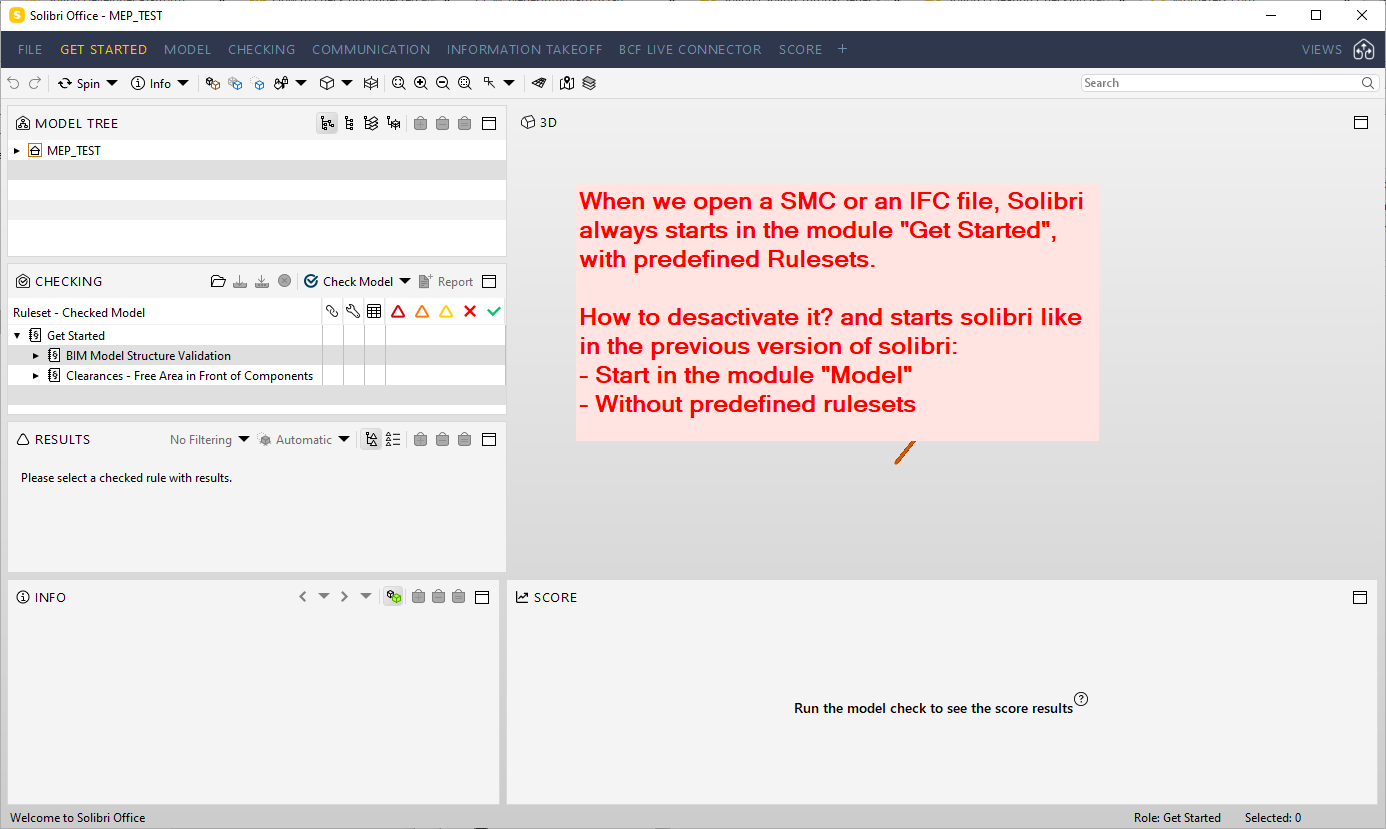Maximize the Info panel

(481, 597)
